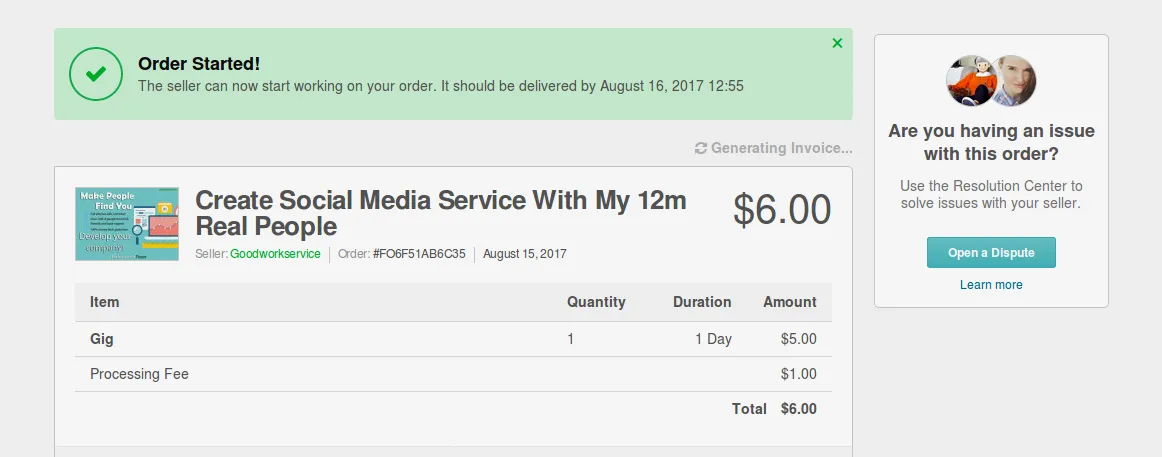
Task: Follow the Learn more link
Action: [x=991, y=285]
